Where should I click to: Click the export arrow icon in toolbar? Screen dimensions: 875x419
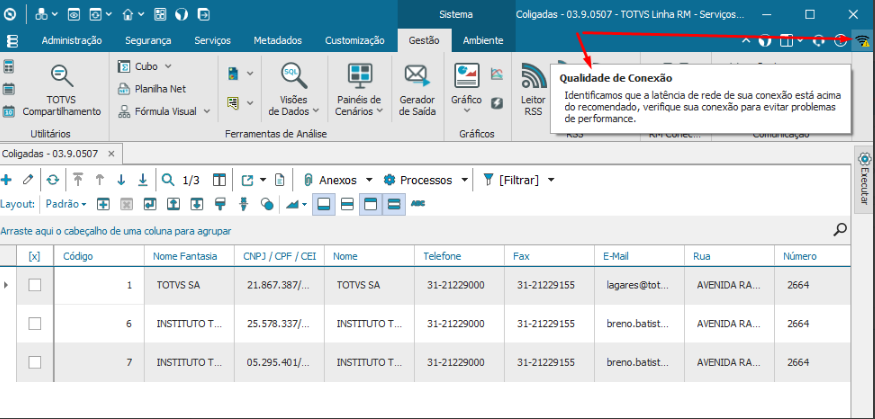(247, 180)
